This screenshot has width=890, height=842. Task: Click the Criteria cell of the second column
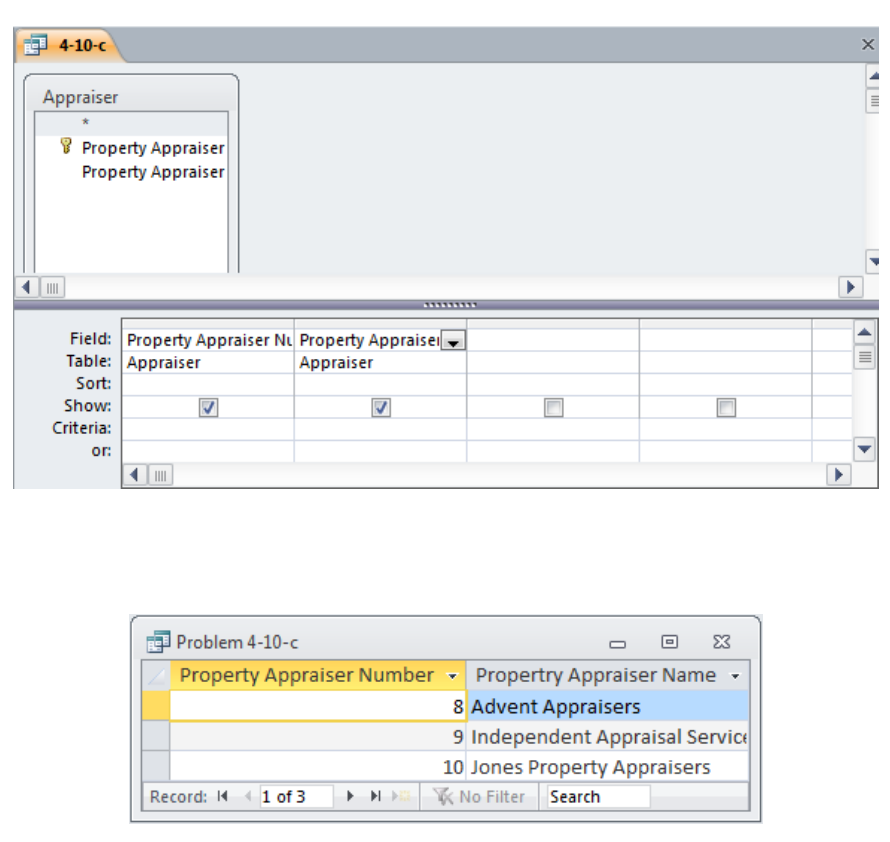tap(380, 429)
